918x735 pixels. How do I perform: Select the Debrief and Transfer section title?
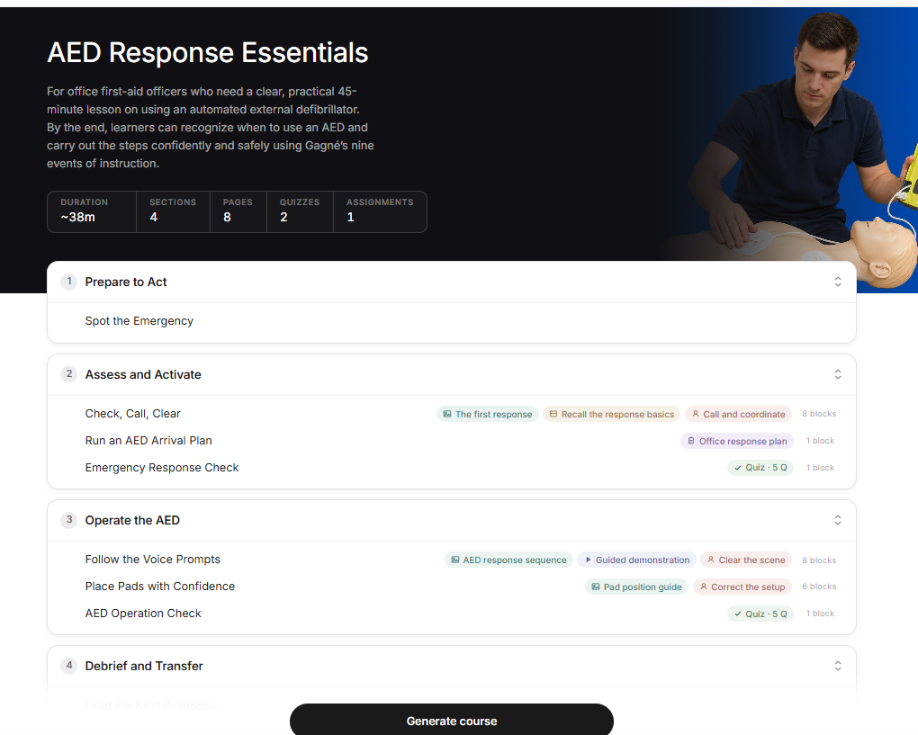[144, 666]
